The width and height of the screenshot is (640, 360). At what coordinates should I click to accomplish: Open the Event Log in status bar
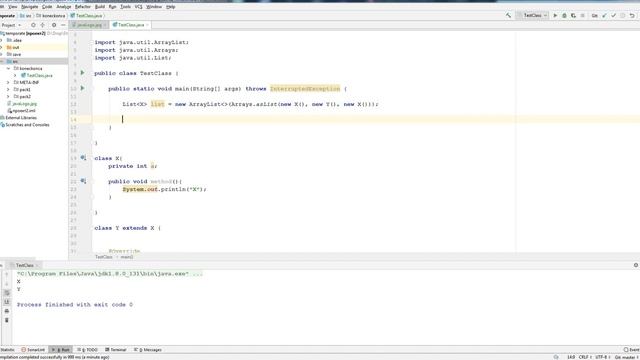pos(631,350)
